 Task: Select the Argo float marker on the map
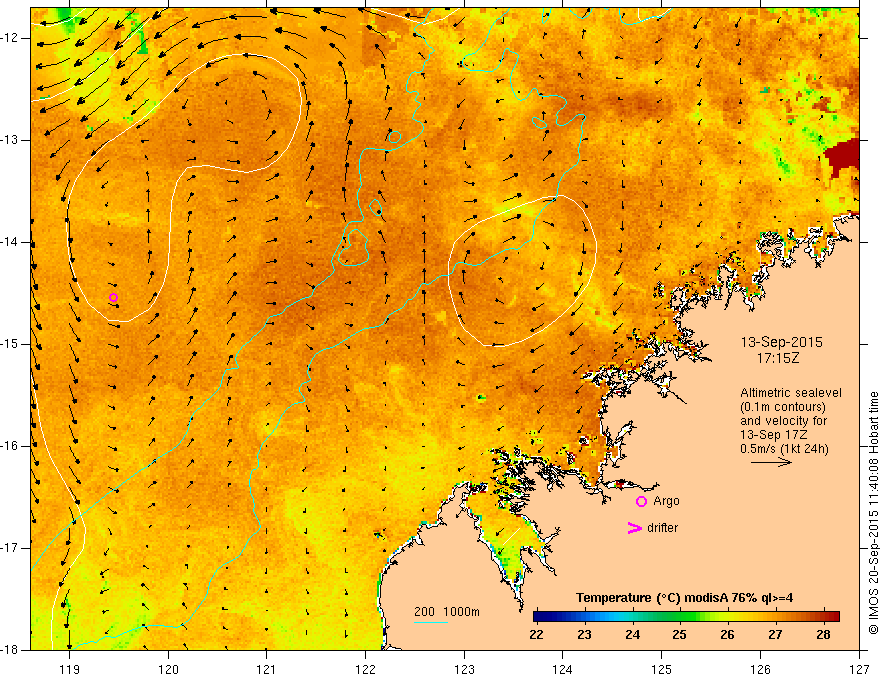coord(113,297)
